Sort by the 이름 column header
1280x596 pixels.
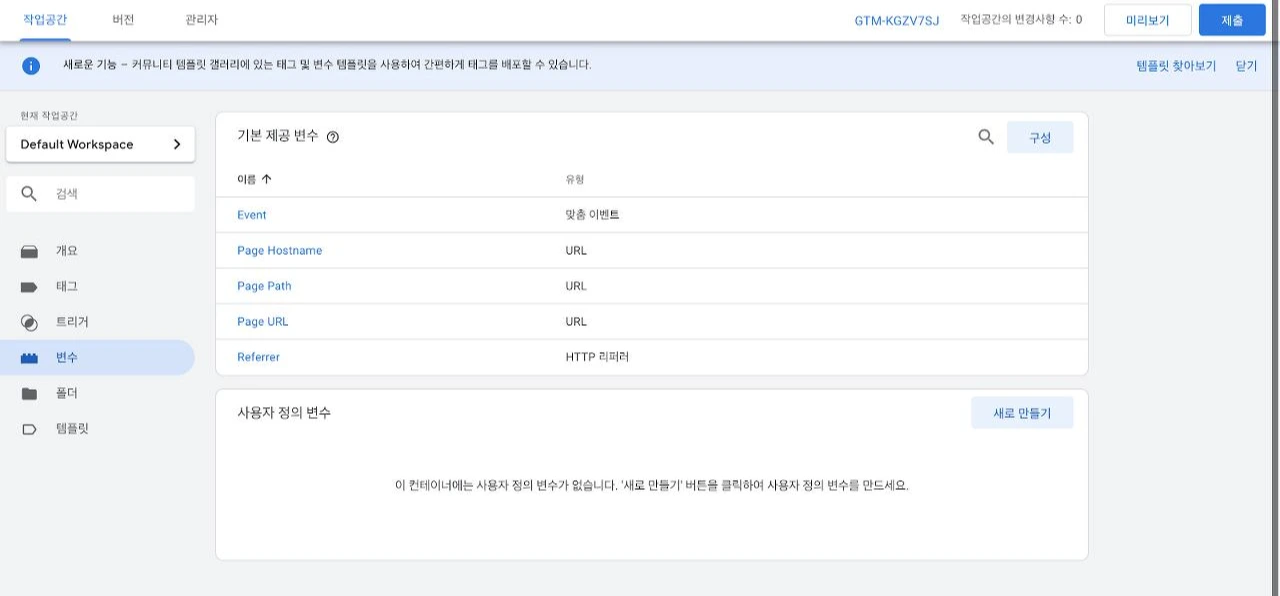(x=246, y=180)
